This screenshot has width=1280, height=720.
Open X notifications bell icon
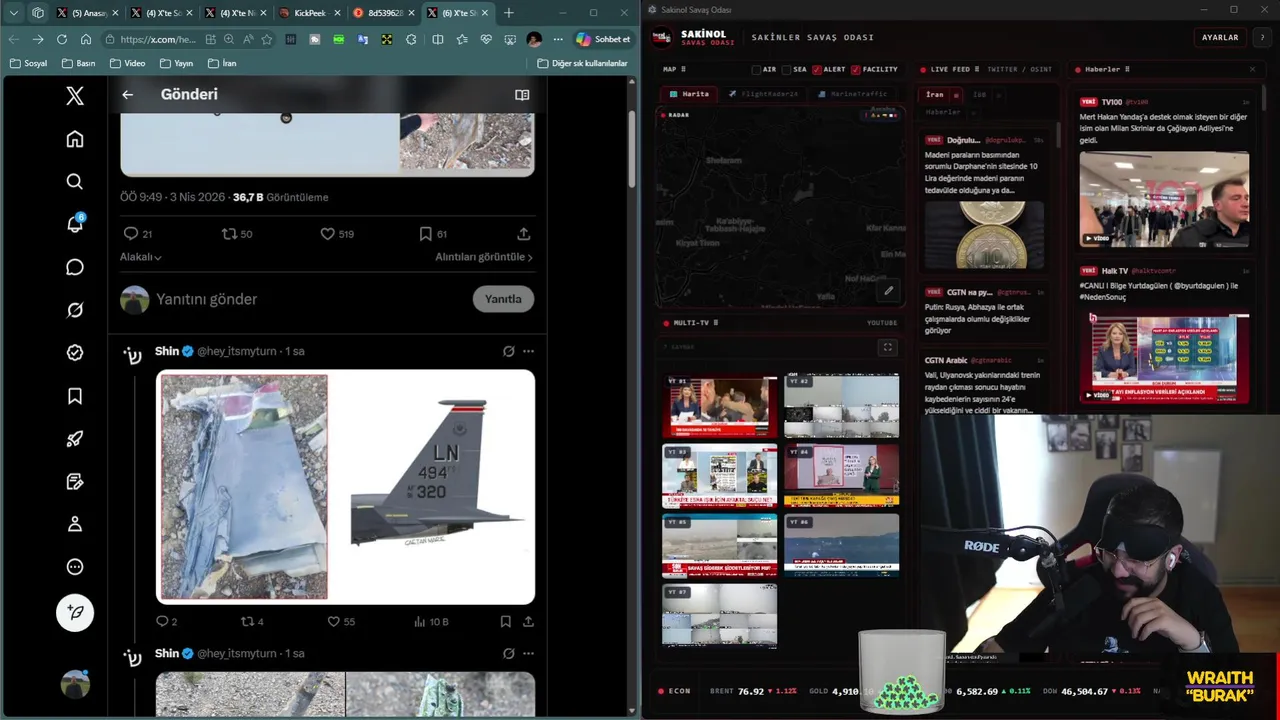(x=75, y=224)
